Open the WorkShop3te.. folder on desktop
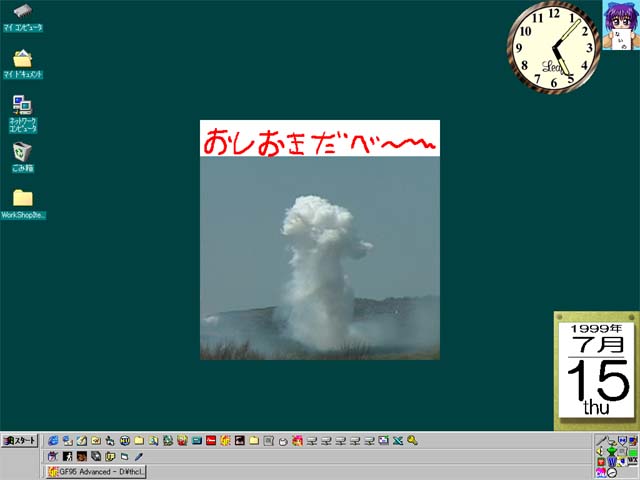This screenshot has height=480, width=640. click(22, 198)
